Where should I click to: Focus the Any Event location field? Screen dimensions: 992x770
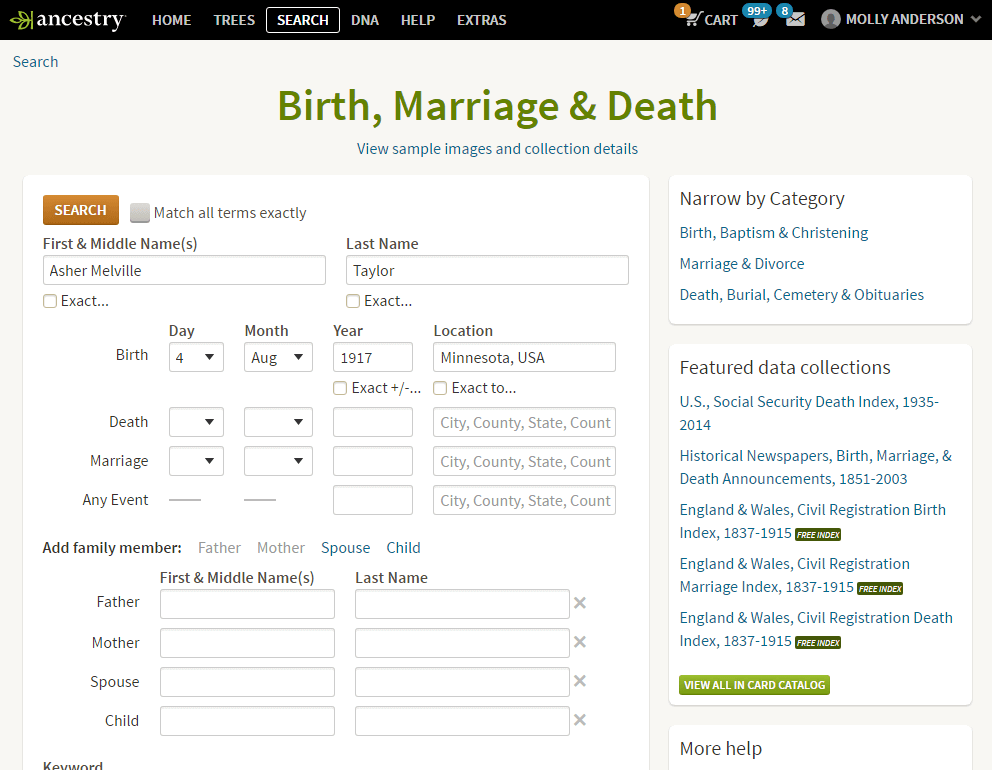[524, 500]
